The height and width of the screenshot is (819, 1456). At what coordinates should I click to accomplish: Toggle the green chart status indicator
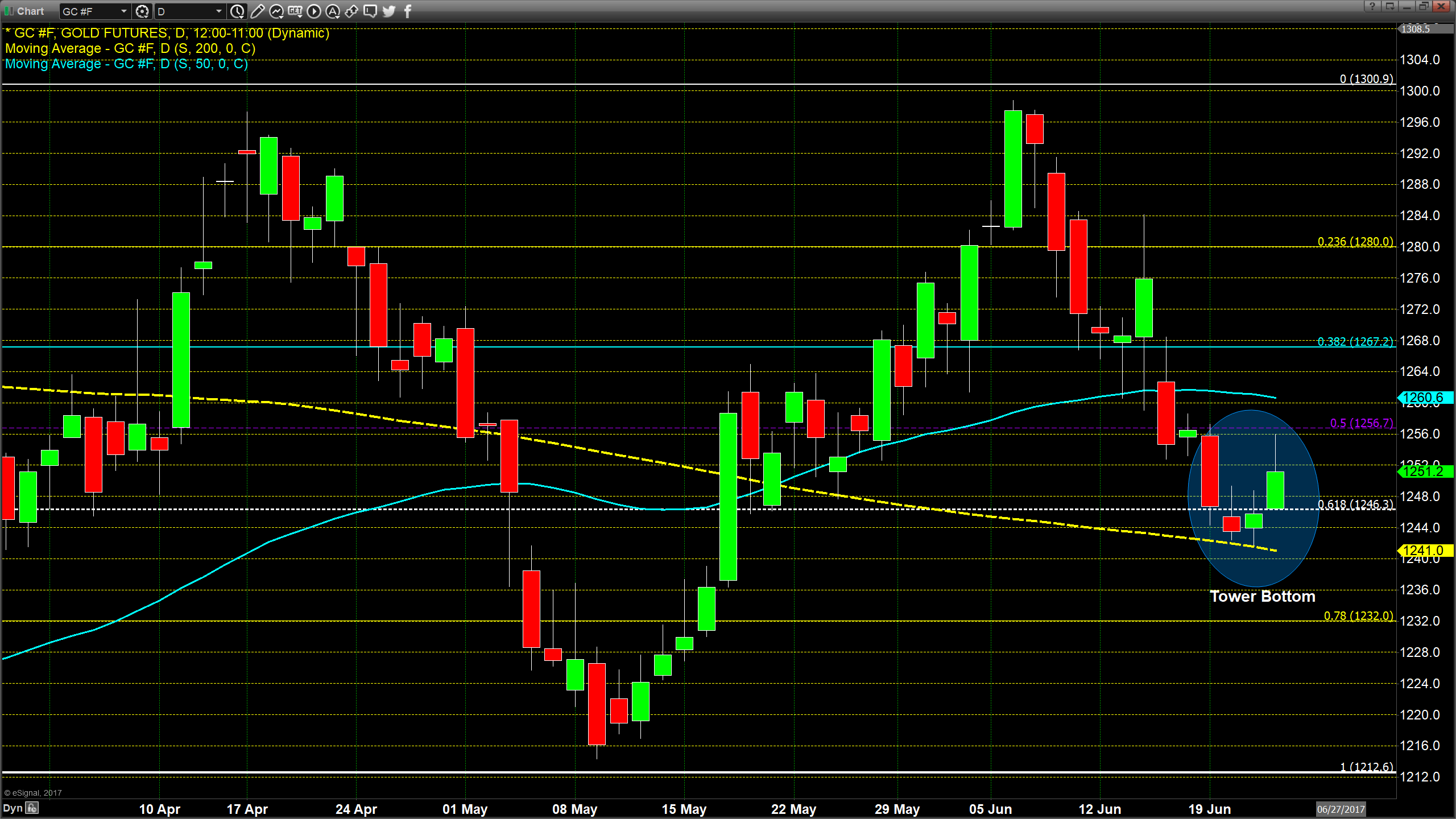6,11
